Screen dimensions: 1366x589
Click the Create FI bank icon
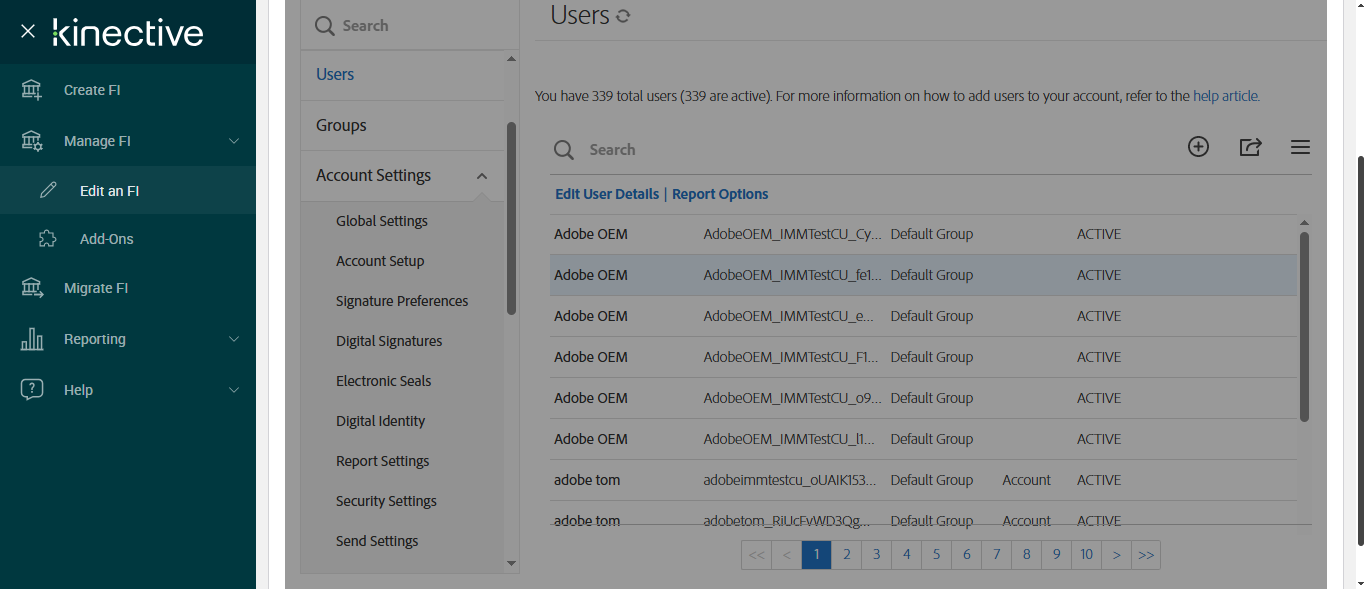click(x=32, y=90)
